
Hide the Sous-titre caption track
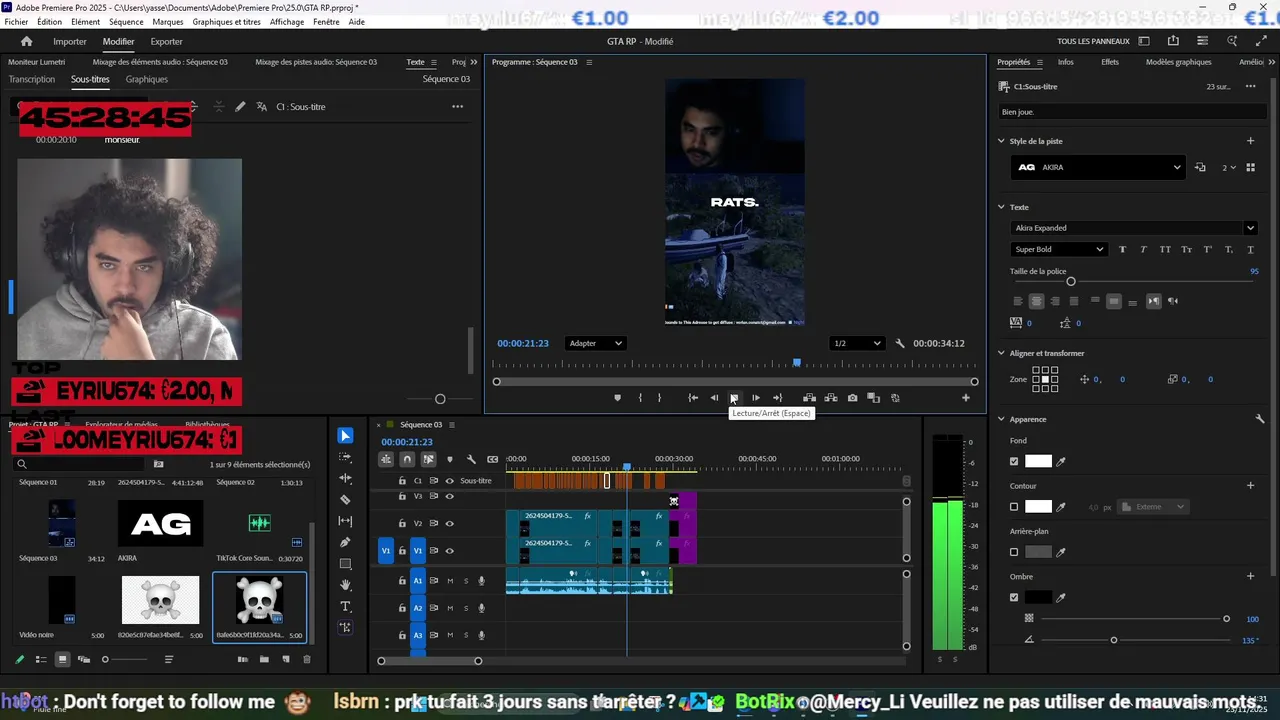449,481
